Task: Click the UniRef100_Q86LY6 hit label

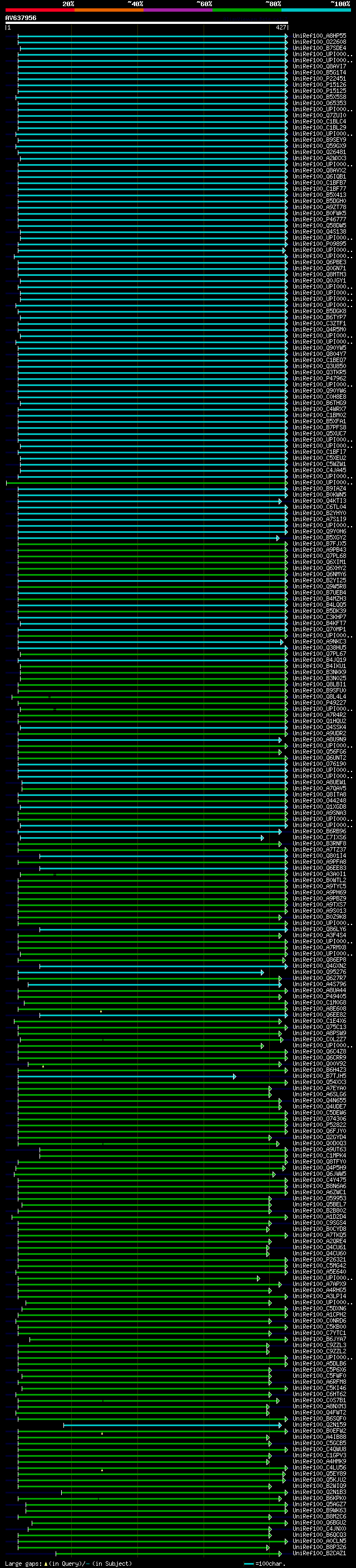Action: 319,929
